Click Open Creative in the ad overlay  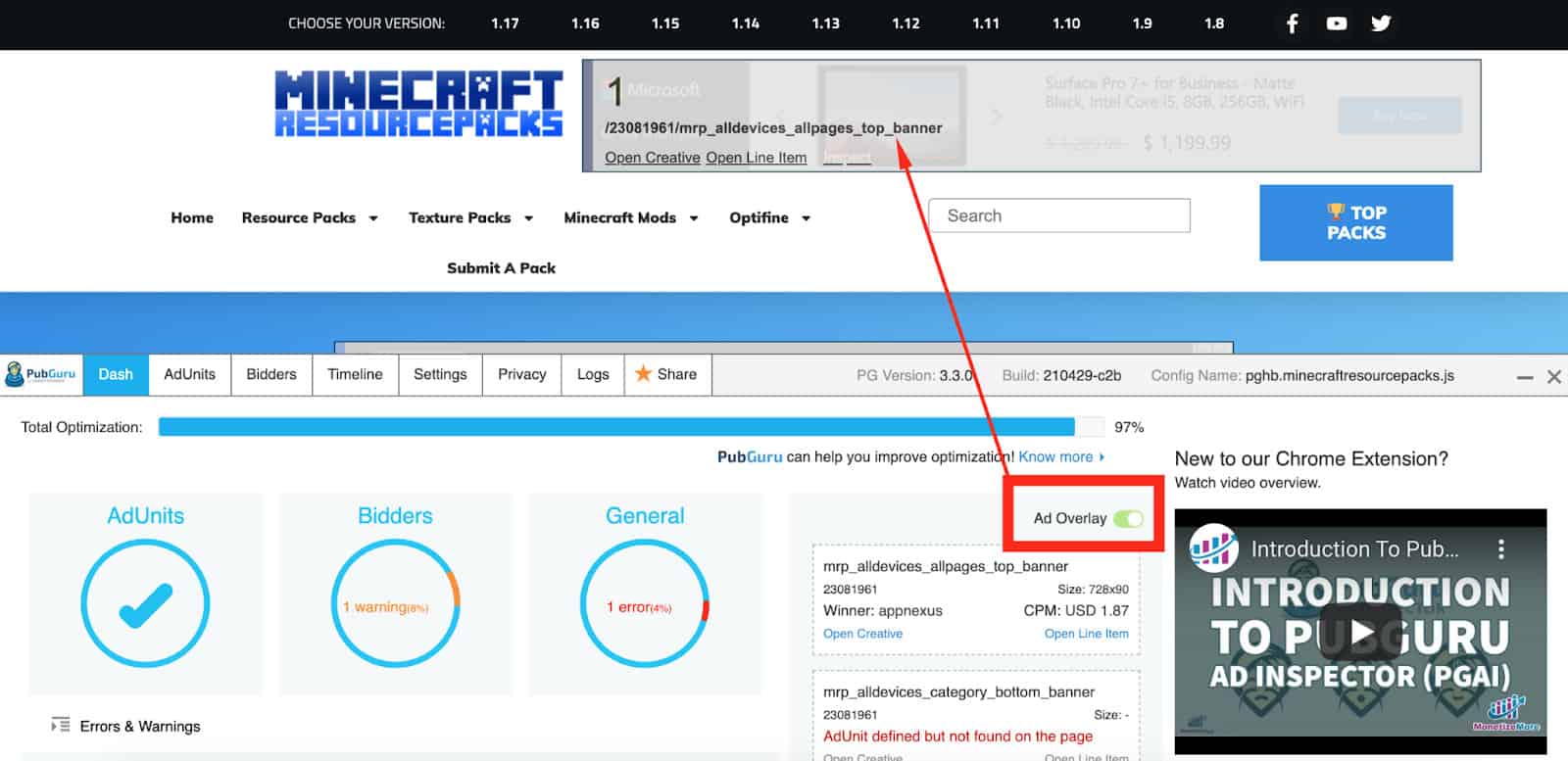click(653, 157)
